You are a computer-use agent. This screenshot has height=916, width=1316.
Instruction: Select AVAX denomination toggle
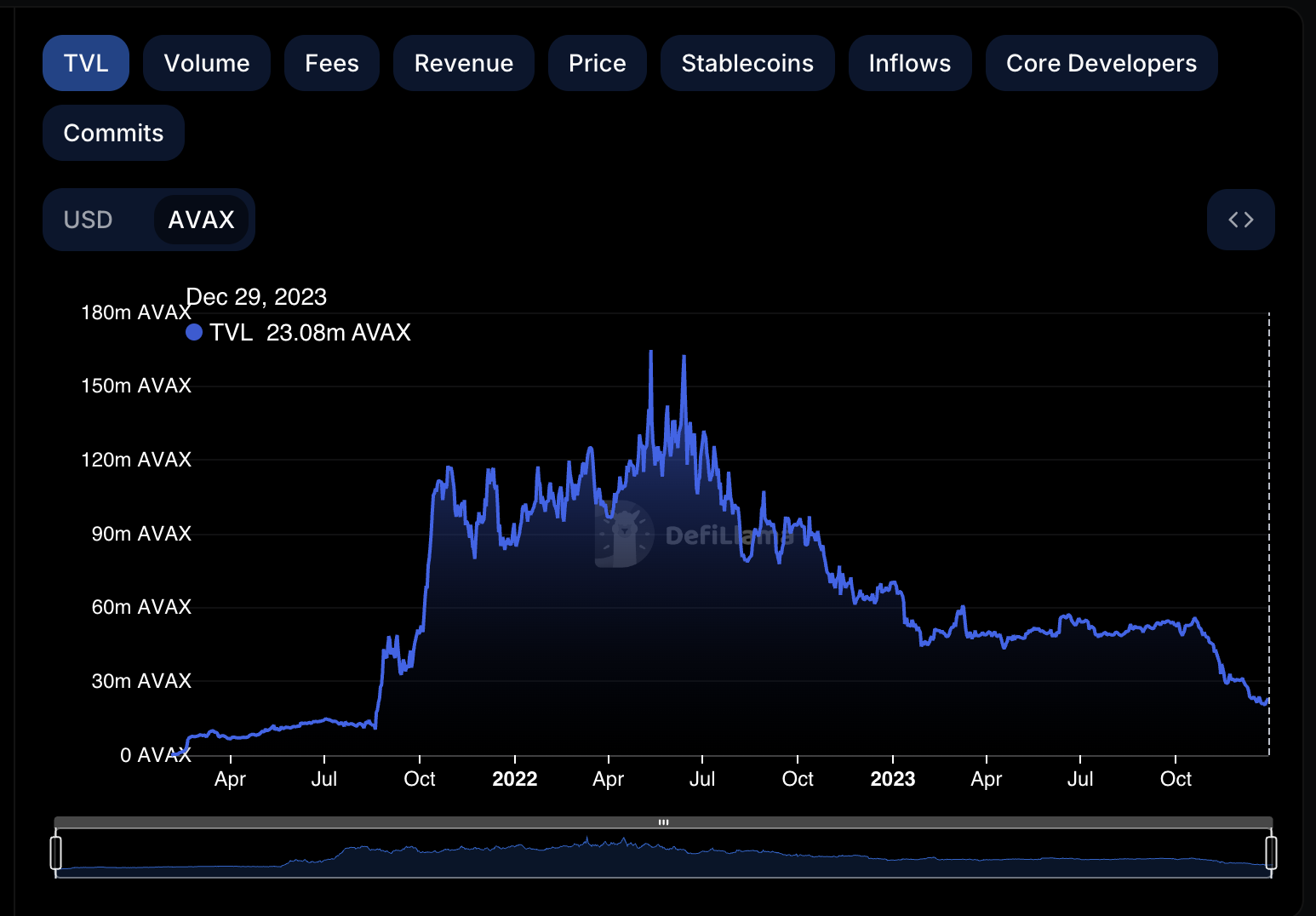[x=201, y=220]
